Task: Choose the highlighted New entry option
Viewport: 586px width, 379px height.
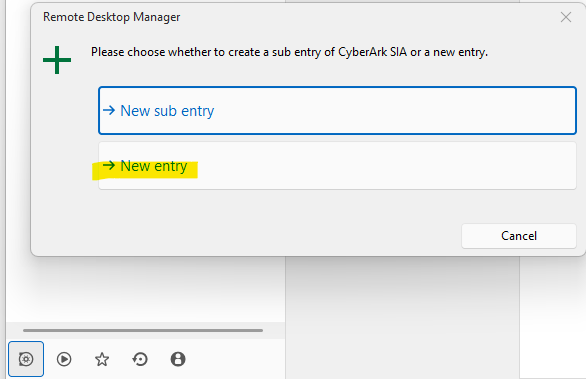Action: click(337, 166)
